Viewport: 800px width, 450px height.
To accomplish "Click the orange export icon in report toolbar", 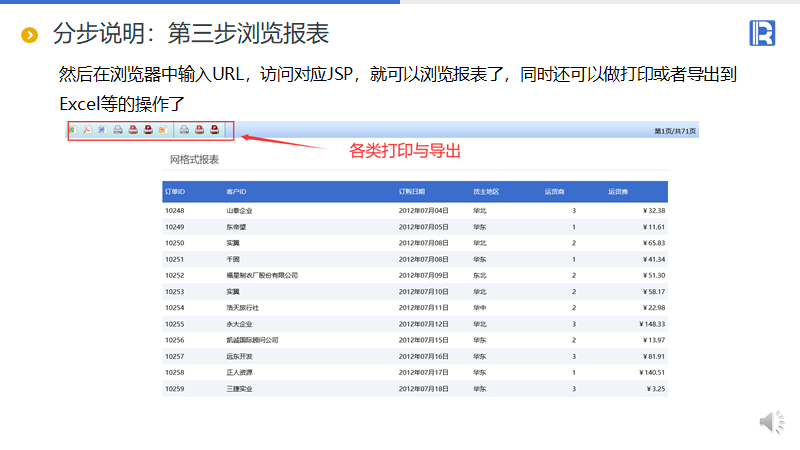I will [163, 130].
